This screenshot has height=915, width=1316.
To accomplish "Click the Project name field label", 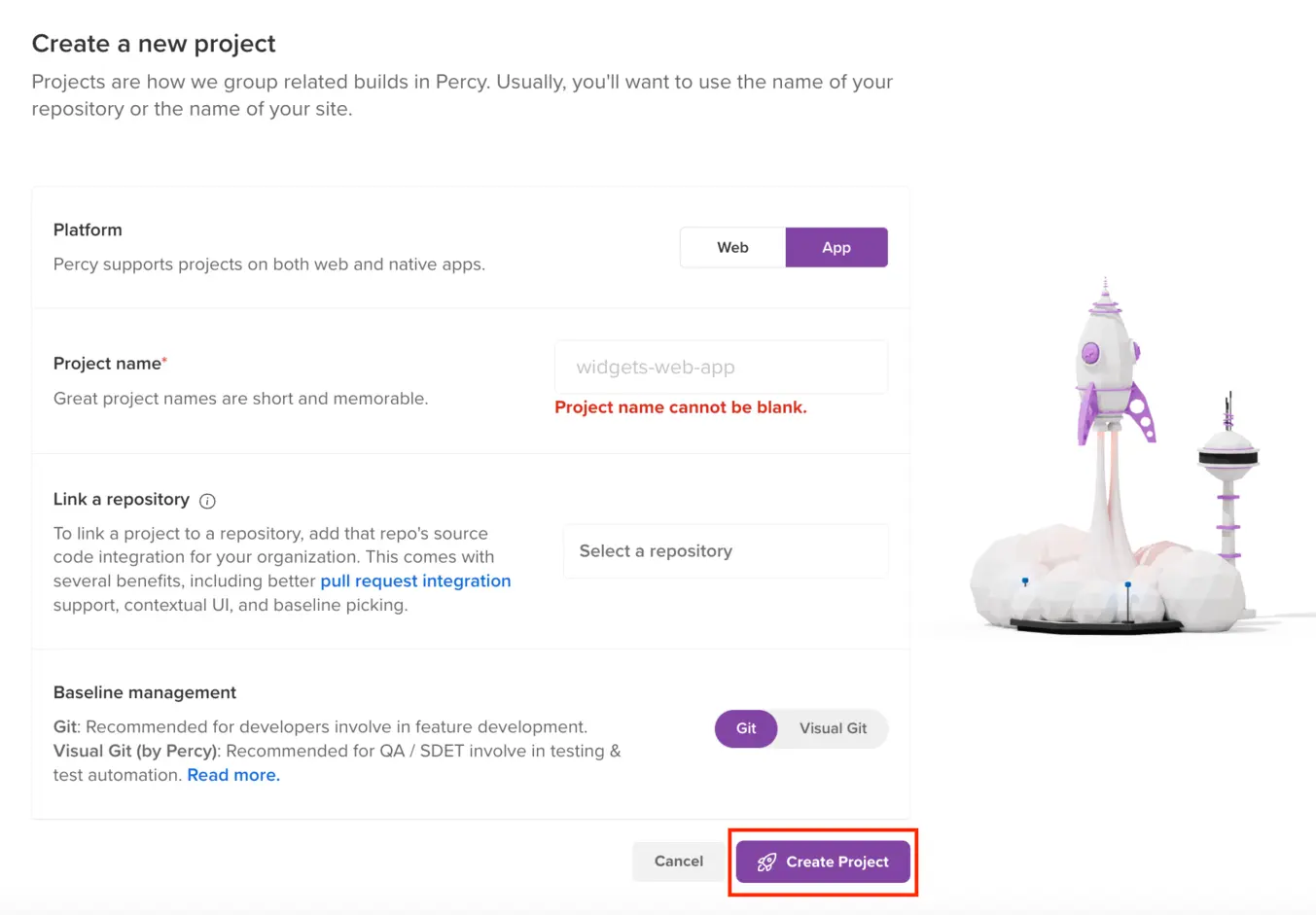I will (x=107, y=364).
